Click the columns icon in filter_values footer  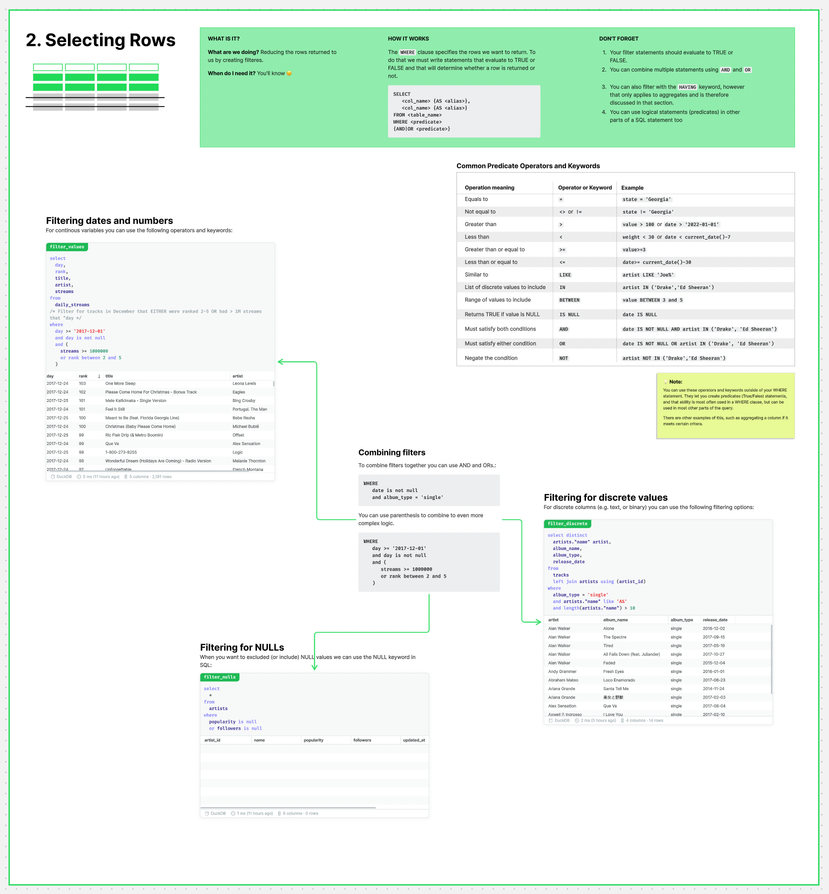point(126,477)
